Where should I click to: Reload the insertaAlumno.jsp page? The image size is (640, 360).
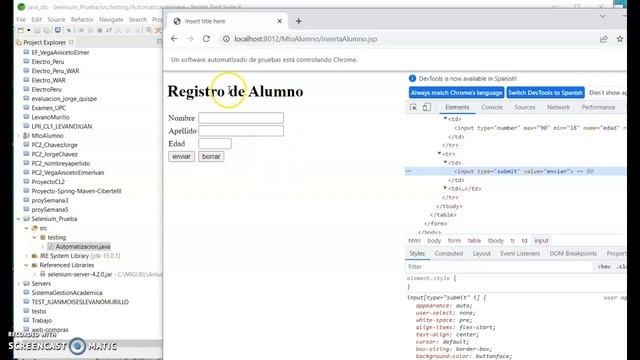coord(206,39)
